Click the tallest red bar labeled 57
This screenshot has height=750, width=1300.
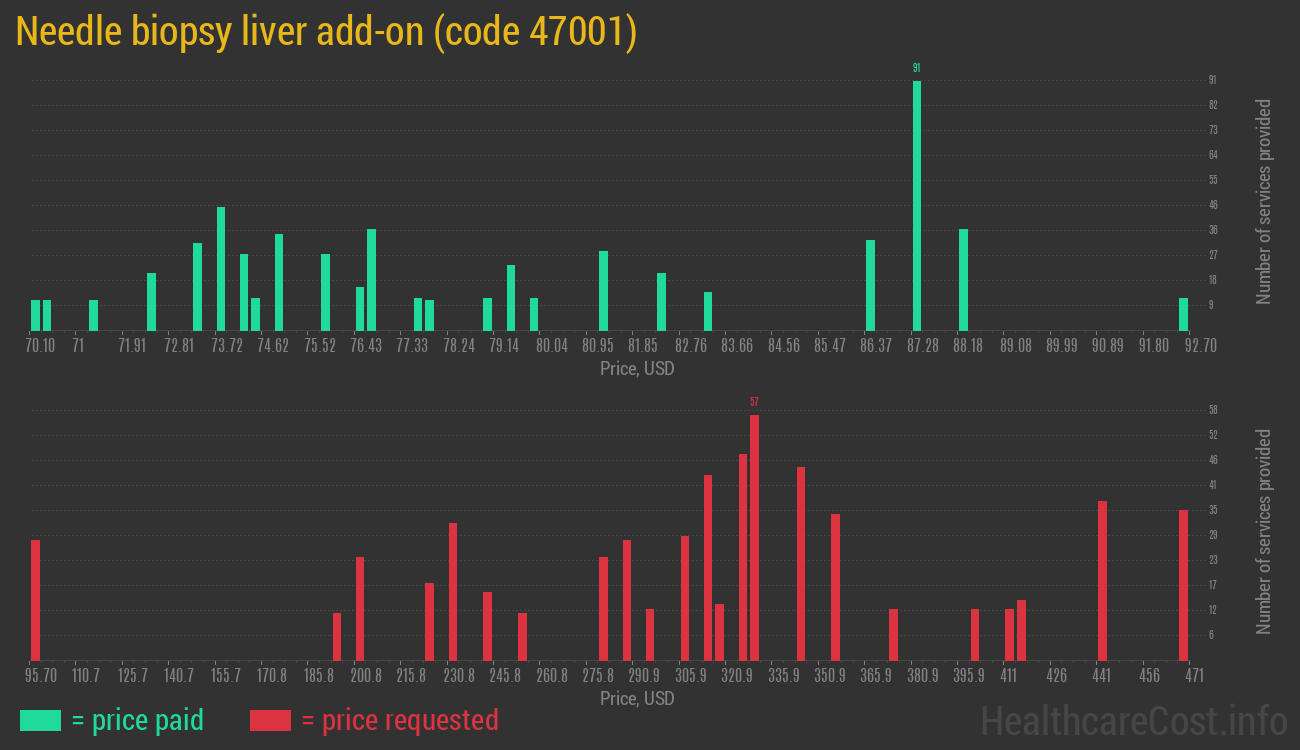point(754,537)
